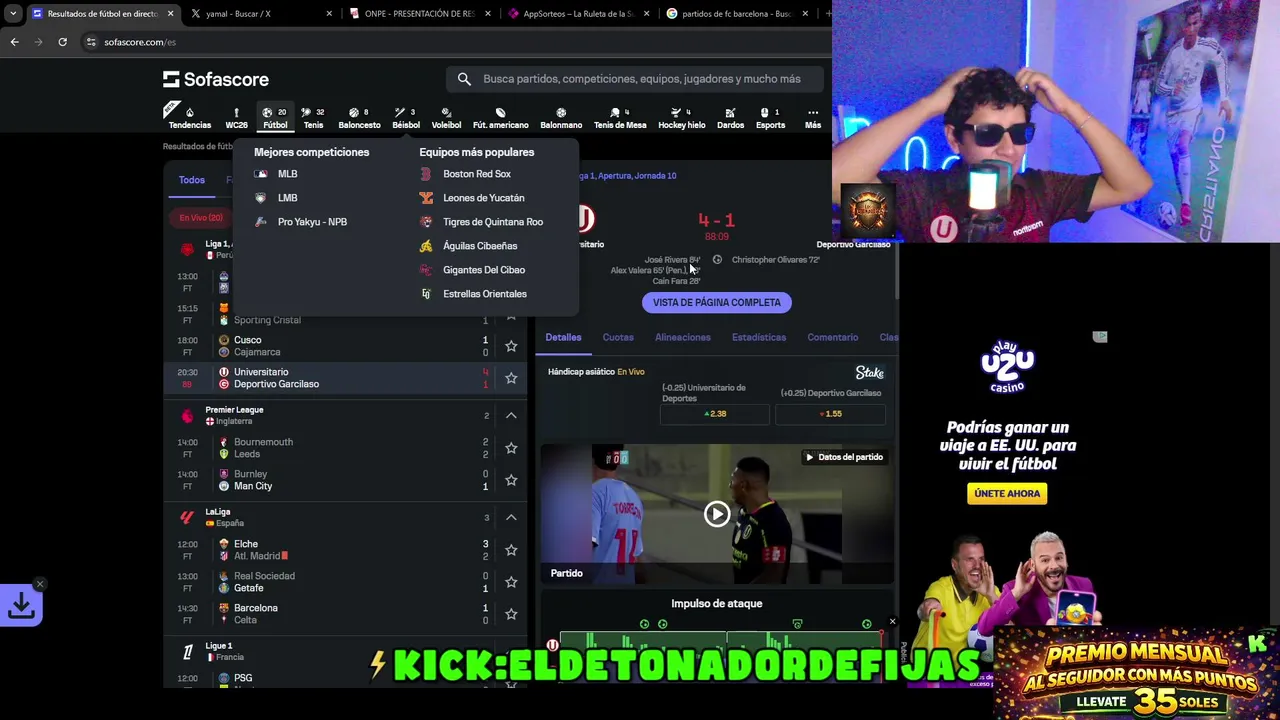
Task: Favorite the Cusco vs Cajamarca match
Action: click(x=511, y=346)
